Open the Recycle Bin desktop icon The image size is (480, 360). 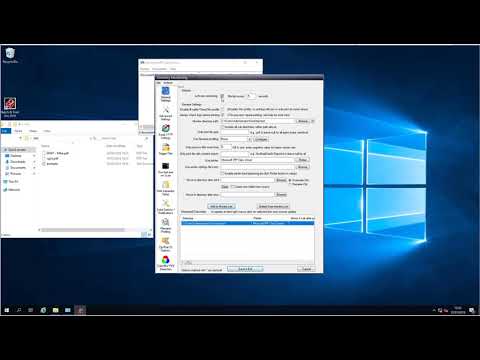10,55
